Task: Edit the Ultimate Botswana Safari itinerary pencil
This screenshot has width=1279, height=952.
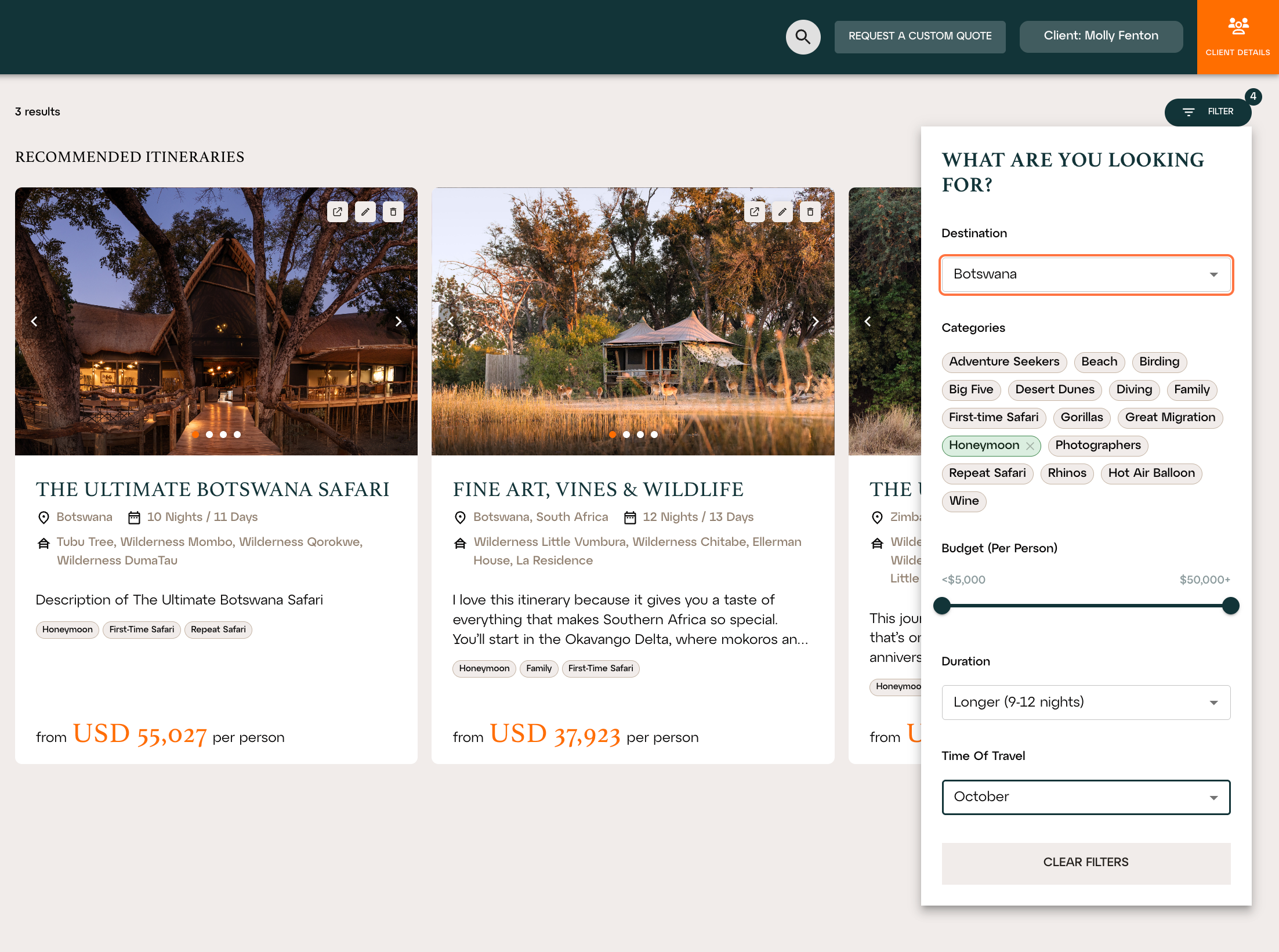Action: (x=365, y=212)
